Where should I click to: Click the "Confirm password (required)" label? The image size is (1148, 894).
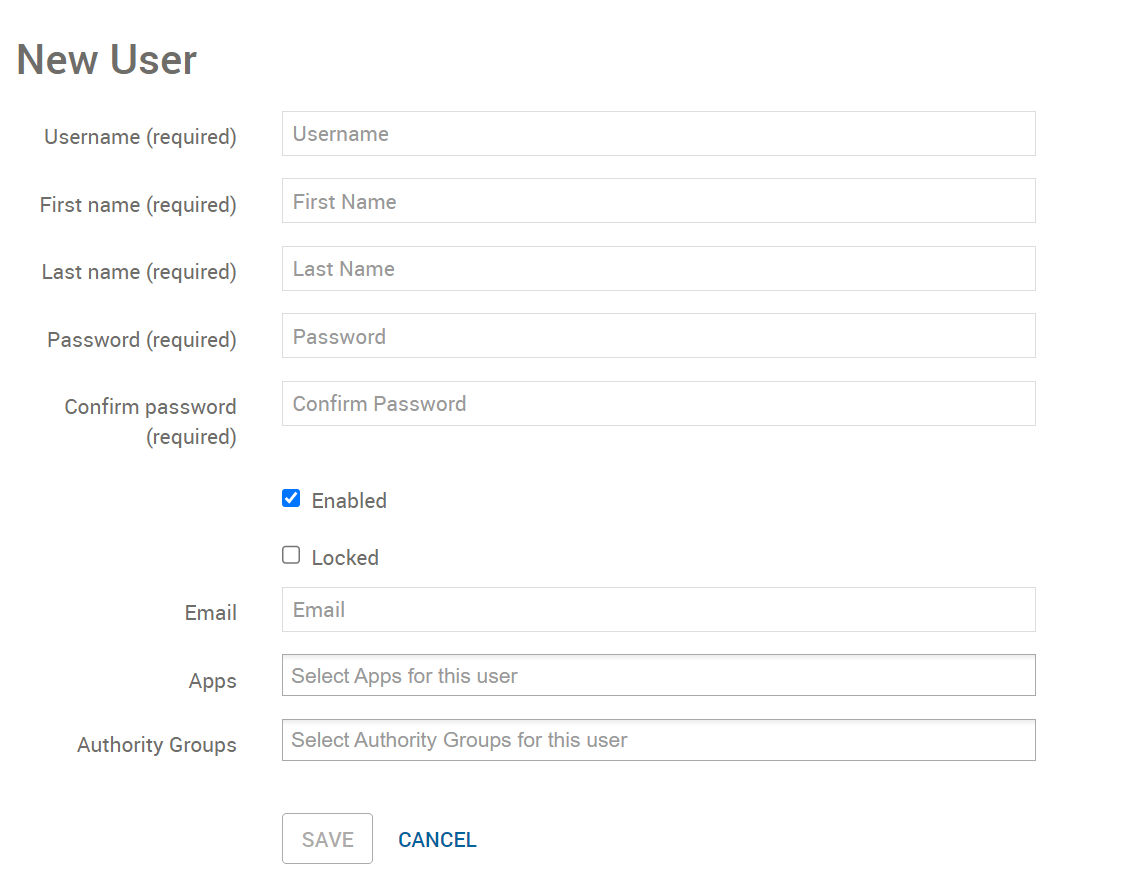(x=150, y=421)
